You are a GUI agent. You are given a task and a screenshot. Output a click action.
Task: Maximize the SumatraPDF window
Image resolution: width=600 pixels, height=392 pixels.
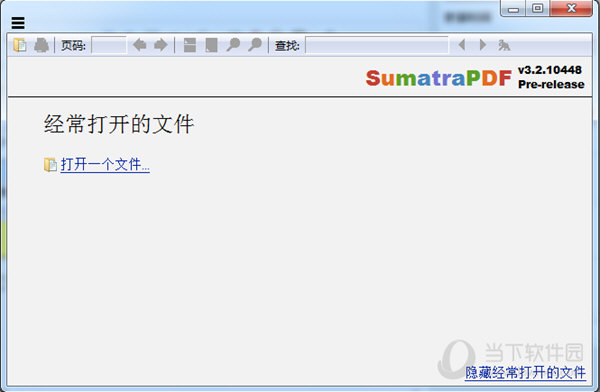point(538,8)
